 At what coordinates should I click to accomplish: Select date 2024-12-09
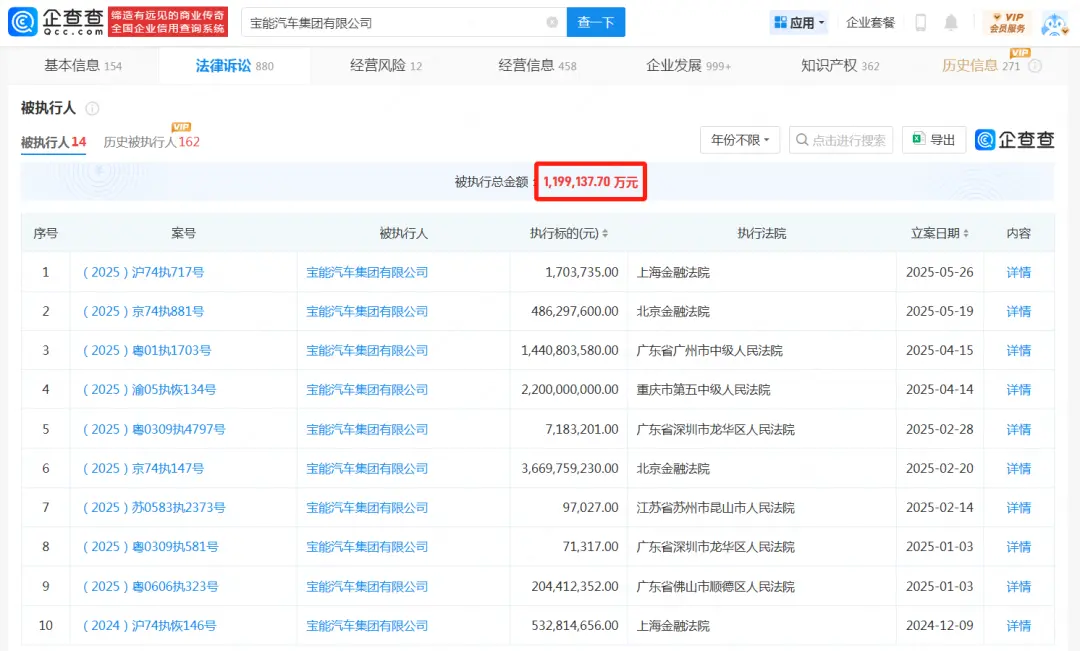pos(939,626)
